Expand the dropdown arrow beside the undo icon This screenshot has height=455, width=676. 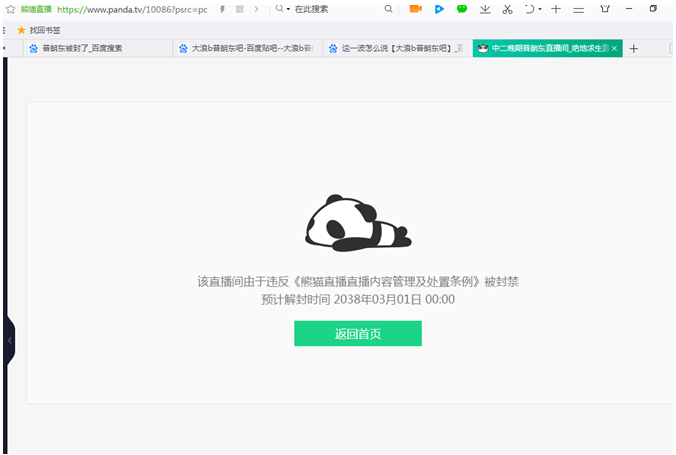click(x=540, y=9)
